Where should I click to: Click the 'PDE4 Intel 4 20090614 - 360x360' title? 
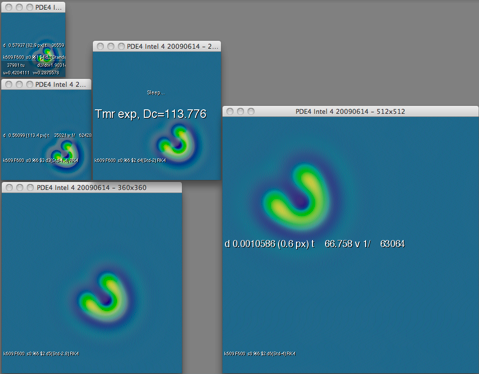[x=91, y=188]
